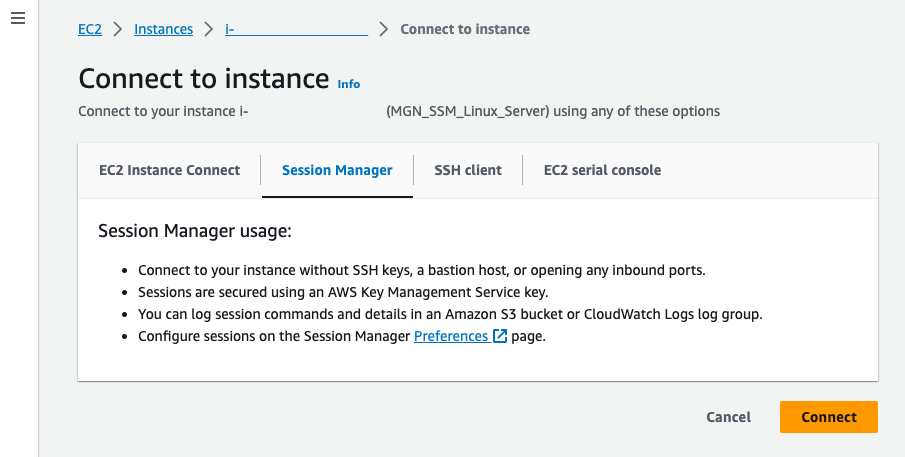Click 'Session Manager usage:' heading text
Image resolution: width=905 pixels, height=457 pixels.
(x=195, y=231)
